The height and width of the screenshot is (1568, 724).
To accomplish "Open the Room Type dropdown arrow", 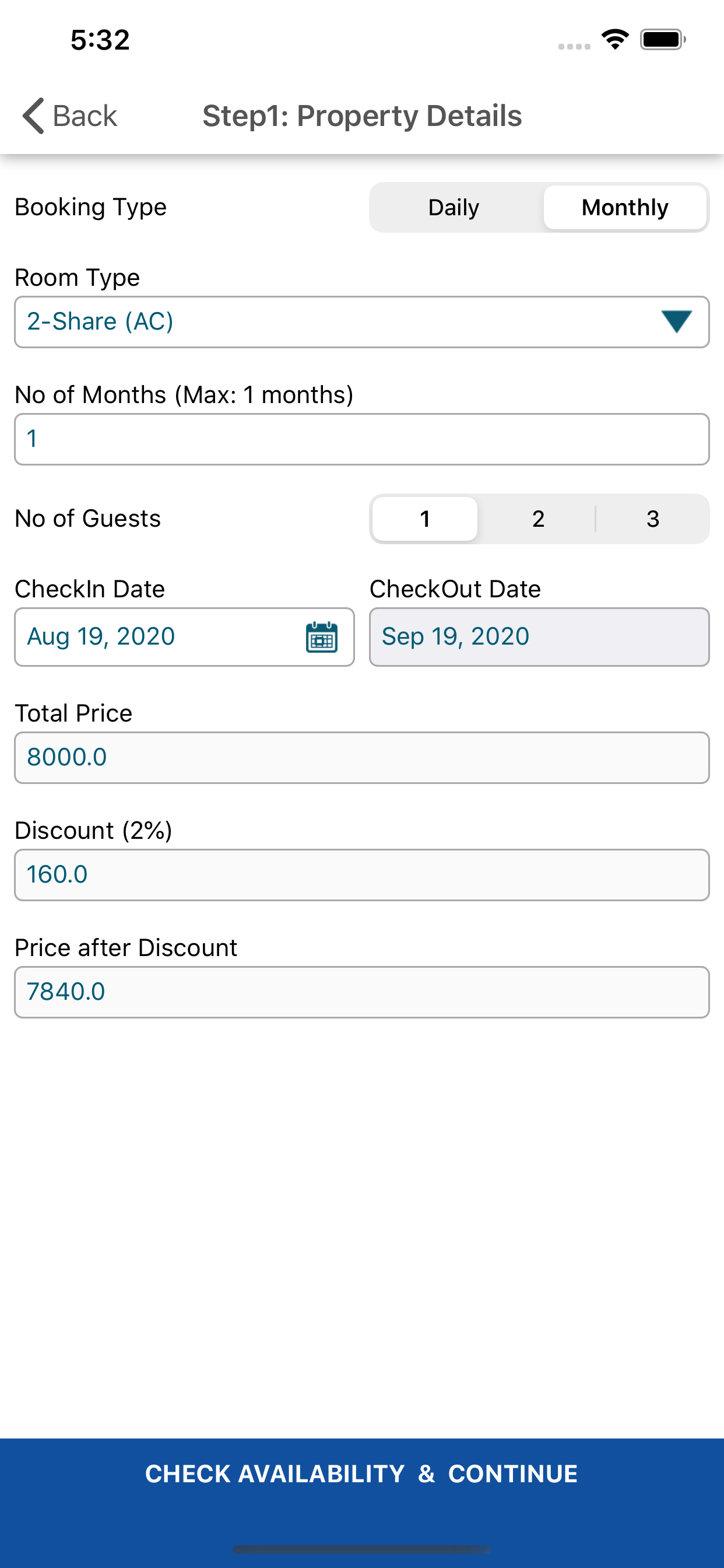I will coord(676,321).
